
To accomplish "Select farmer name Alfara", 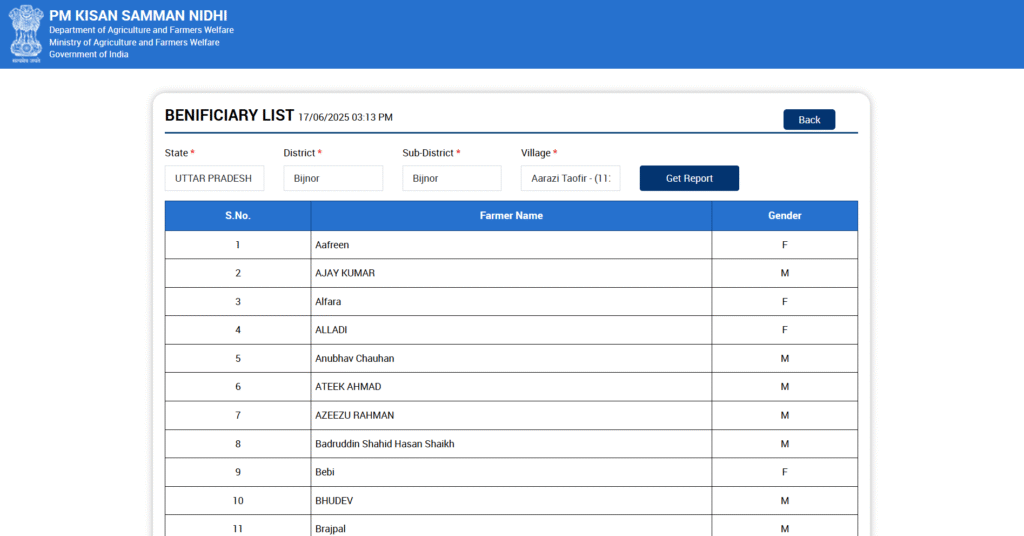I will point(328,302).
